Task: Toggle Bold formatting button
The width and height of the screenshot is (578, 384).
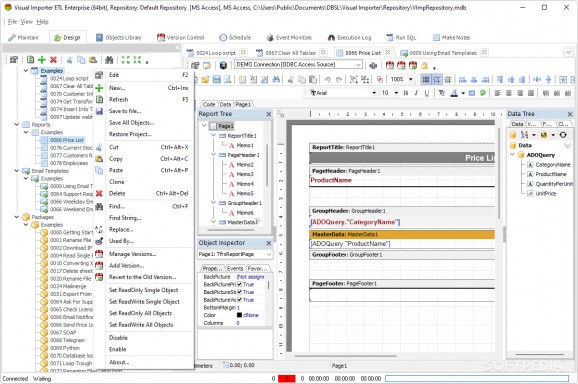Action: tap(406, 93)
